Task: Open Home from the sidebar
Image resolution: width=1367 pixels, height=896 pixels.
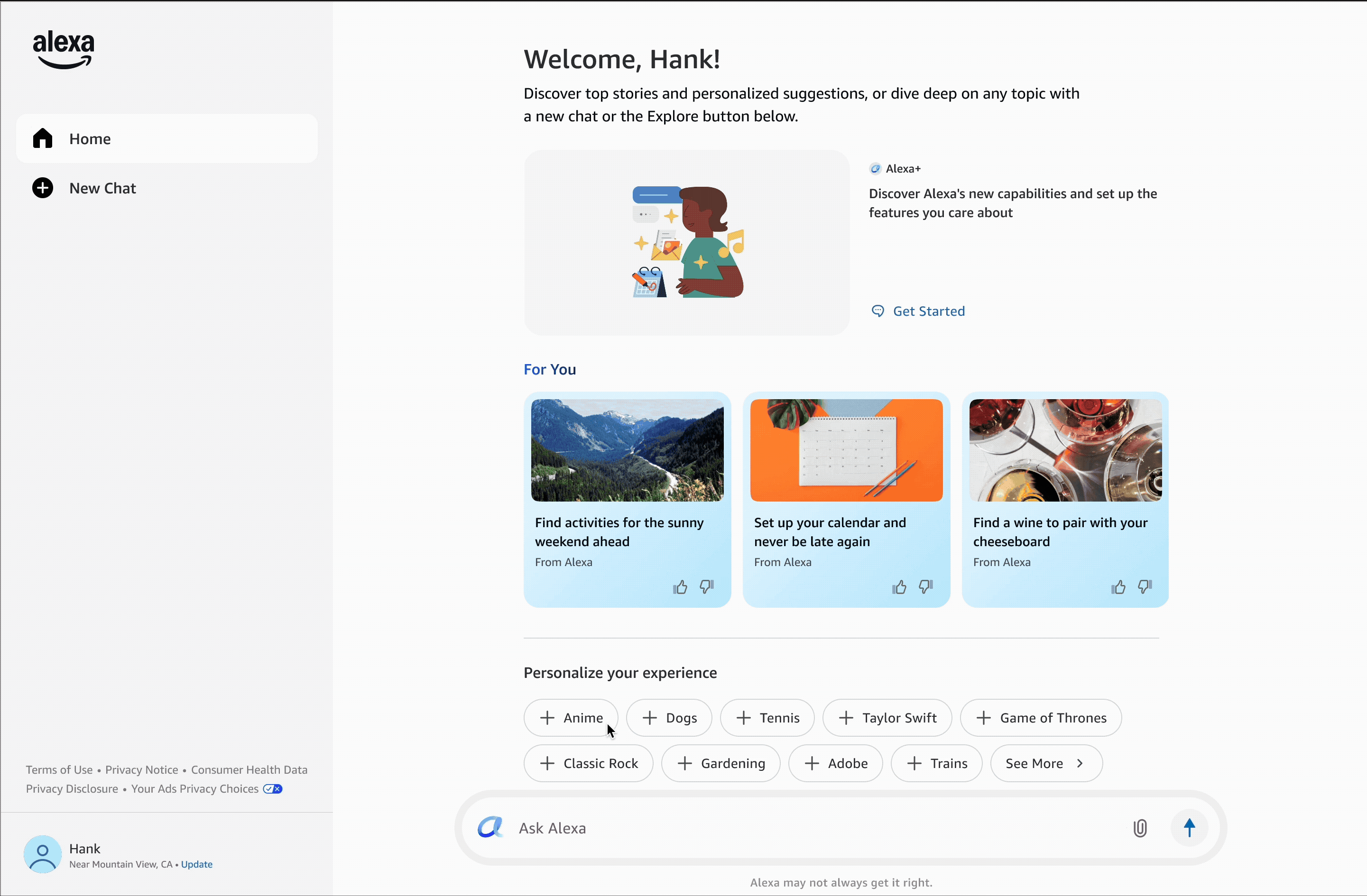Action: (x=167, y=138)
